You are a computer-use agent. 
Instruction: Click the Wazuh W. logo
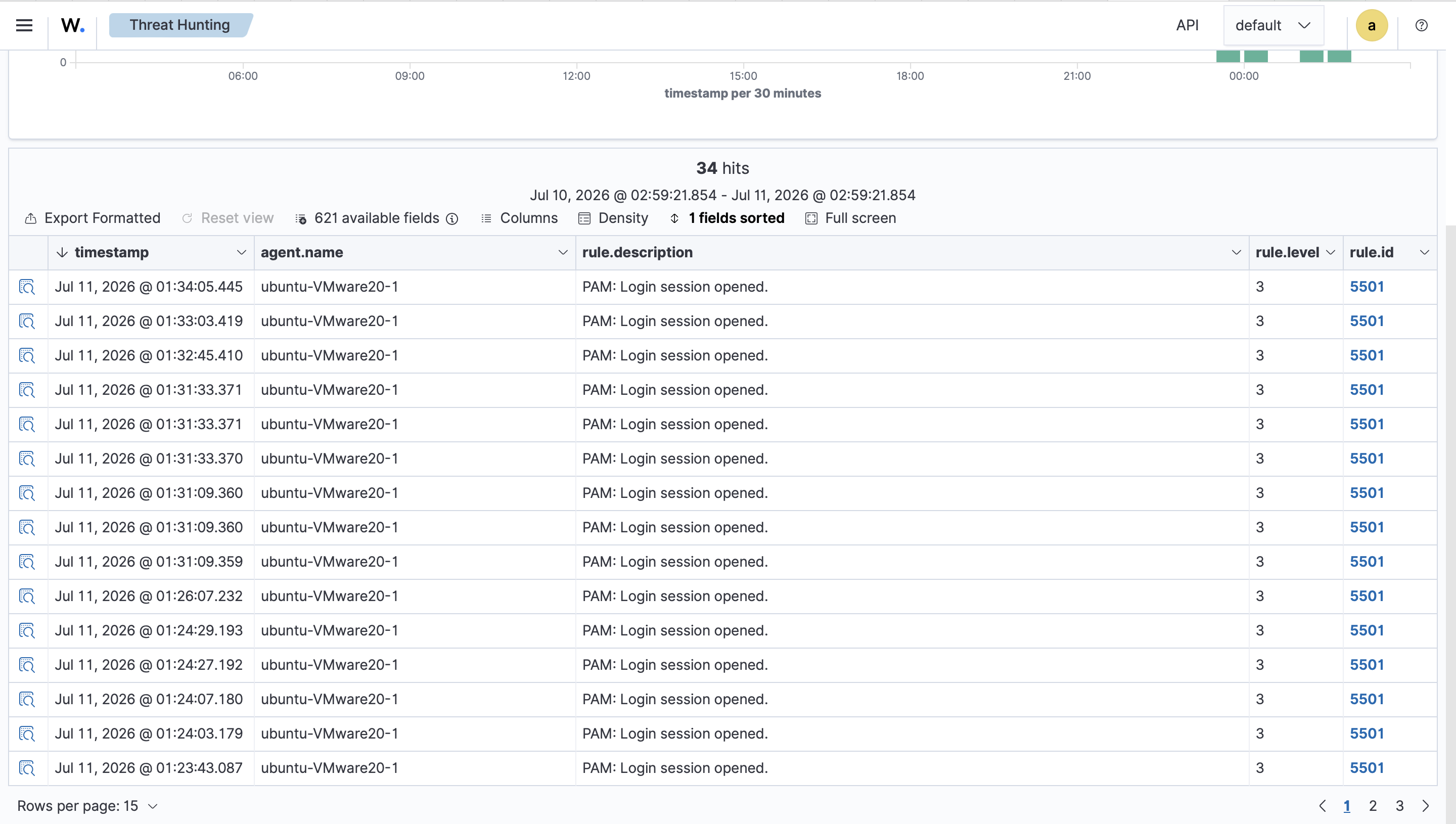pos(72,25)
